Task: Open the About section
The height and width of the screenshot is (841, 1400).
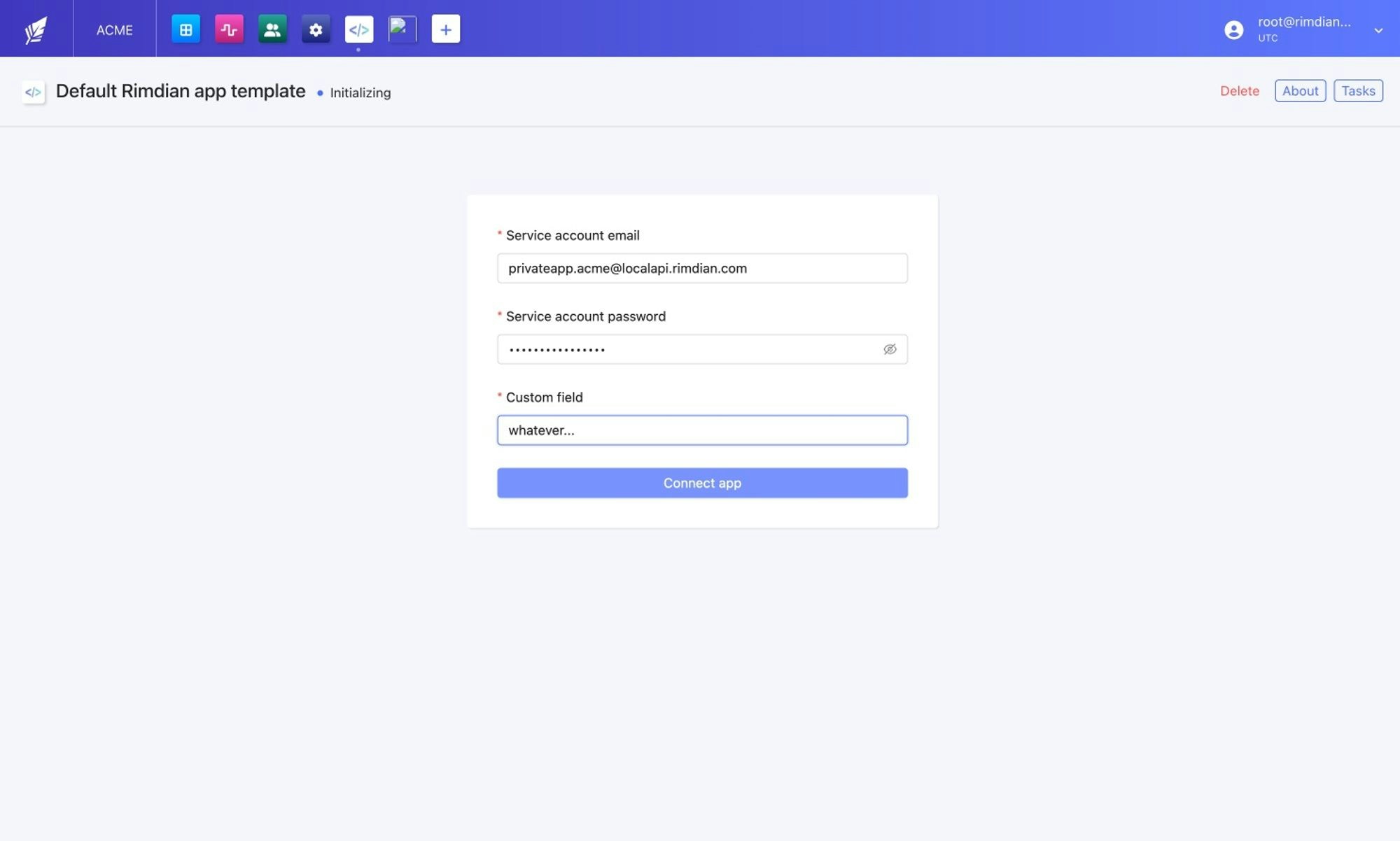Action: pyautogui.click(x=1300, y=91)
